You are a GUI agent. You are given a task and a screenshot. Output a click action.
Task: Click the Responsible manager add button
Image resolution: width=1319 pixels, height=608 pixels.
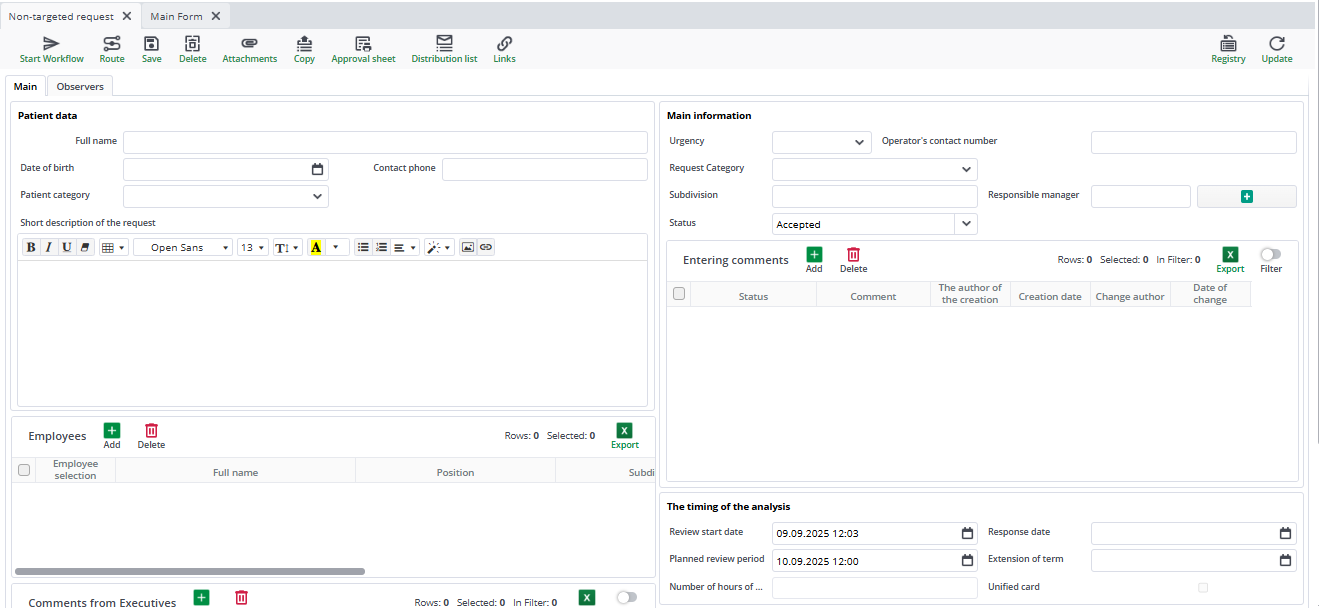pos(1246,197)
